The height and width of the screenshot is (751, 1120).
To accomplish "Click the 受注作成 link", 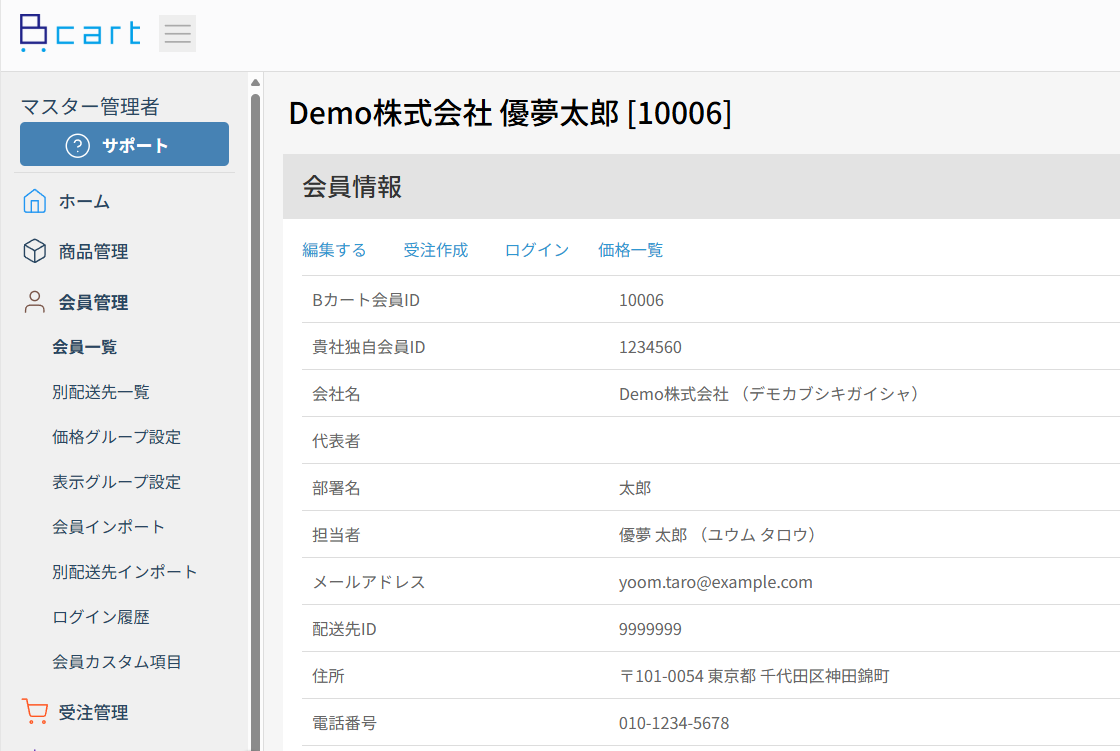I will (435, 250).
